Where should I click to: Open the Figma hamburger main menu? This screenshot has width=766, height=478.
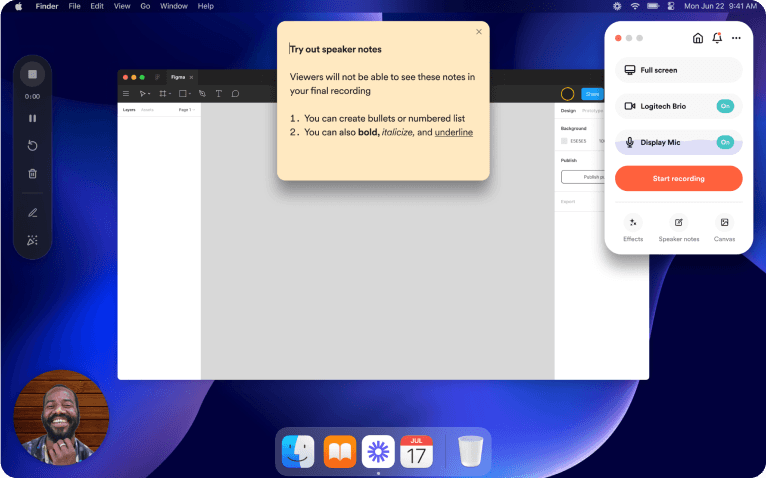126,93
